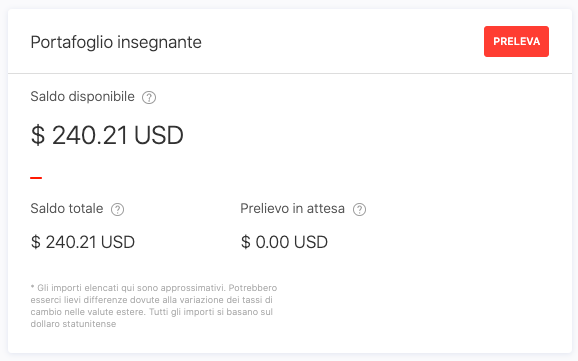Image resolution: width=578 pixels, height=361 pixels.
Task: Click USD in the pending withdrawal amount
Action: 311,242
